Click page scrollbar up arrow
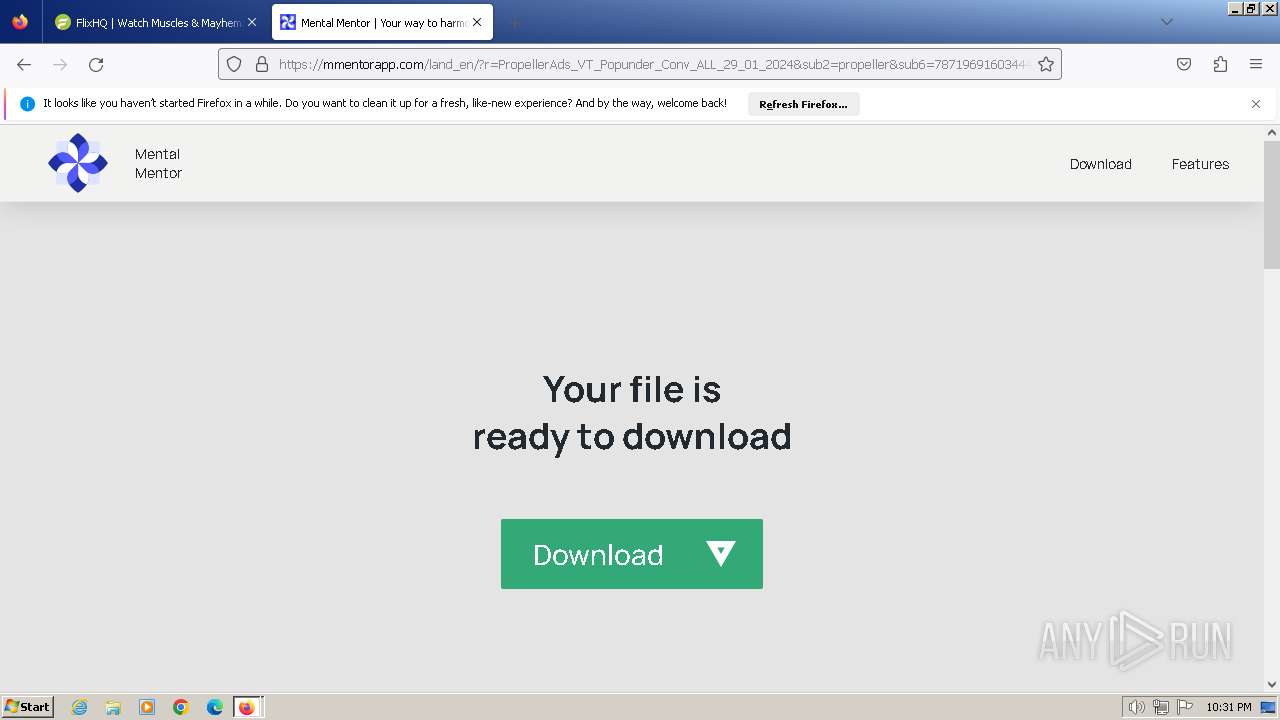 [1272, 133]
